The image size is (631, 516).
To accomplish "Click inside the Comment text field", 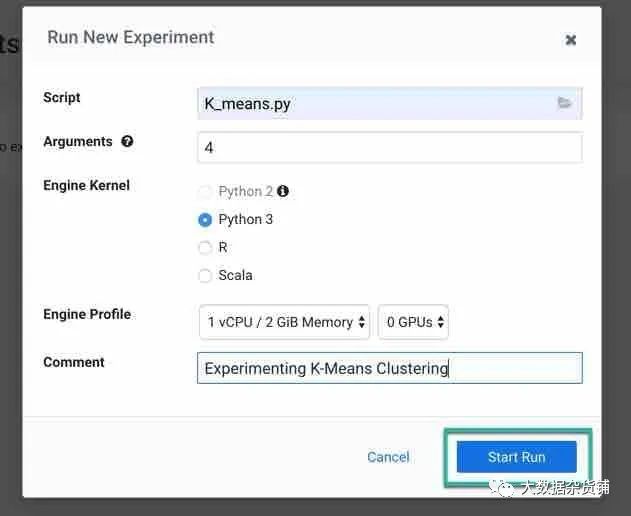I will tap(390, 368).
